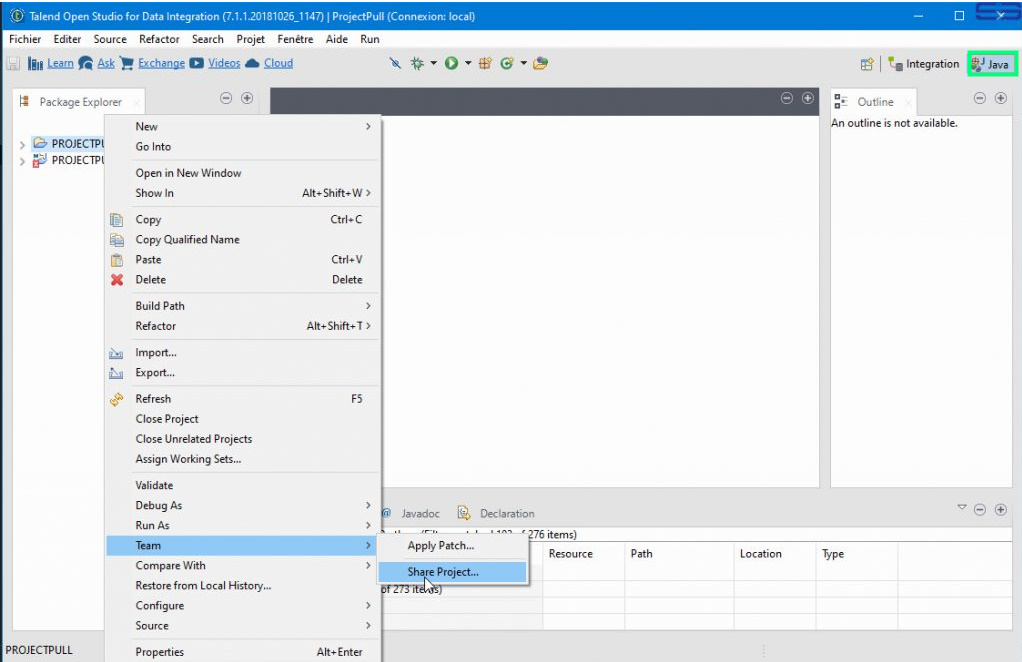Open the Run dropdown arrow

[468, 63]
